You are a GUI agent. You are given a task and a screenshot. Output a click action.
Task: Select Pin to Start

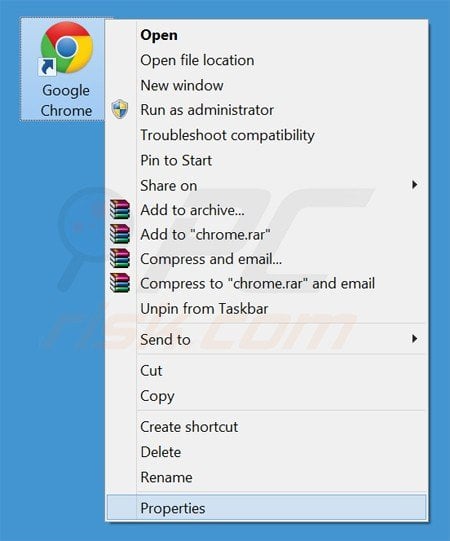(266, 160)
